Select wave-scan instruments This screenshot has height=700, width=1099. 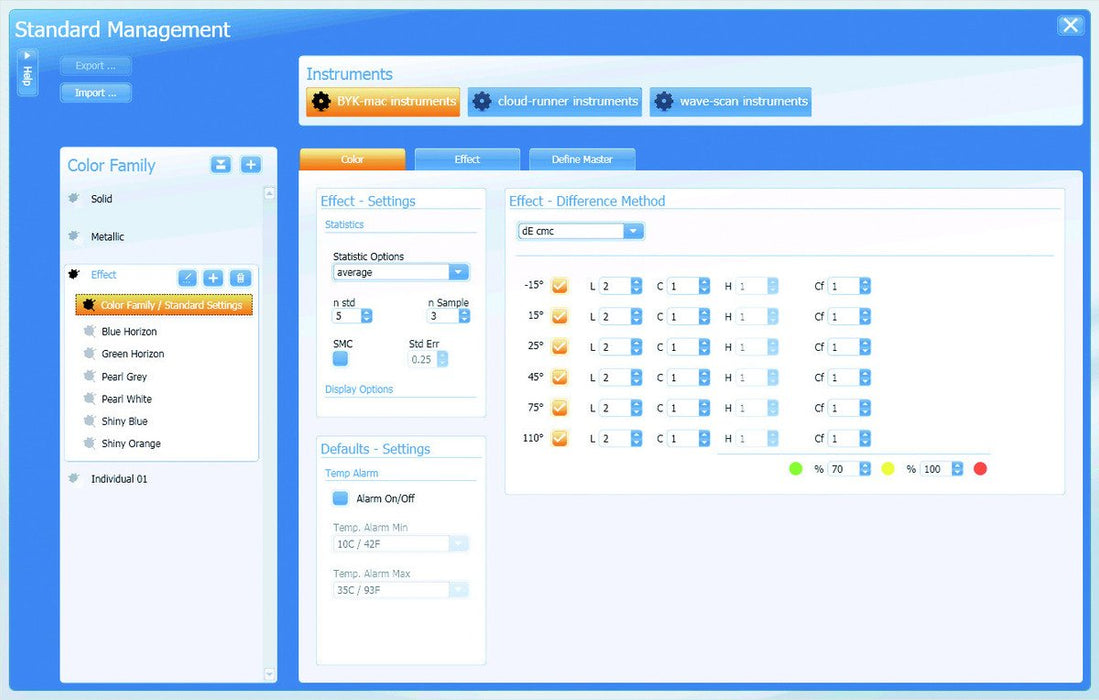pyautogui.click(x=730, y=101)
